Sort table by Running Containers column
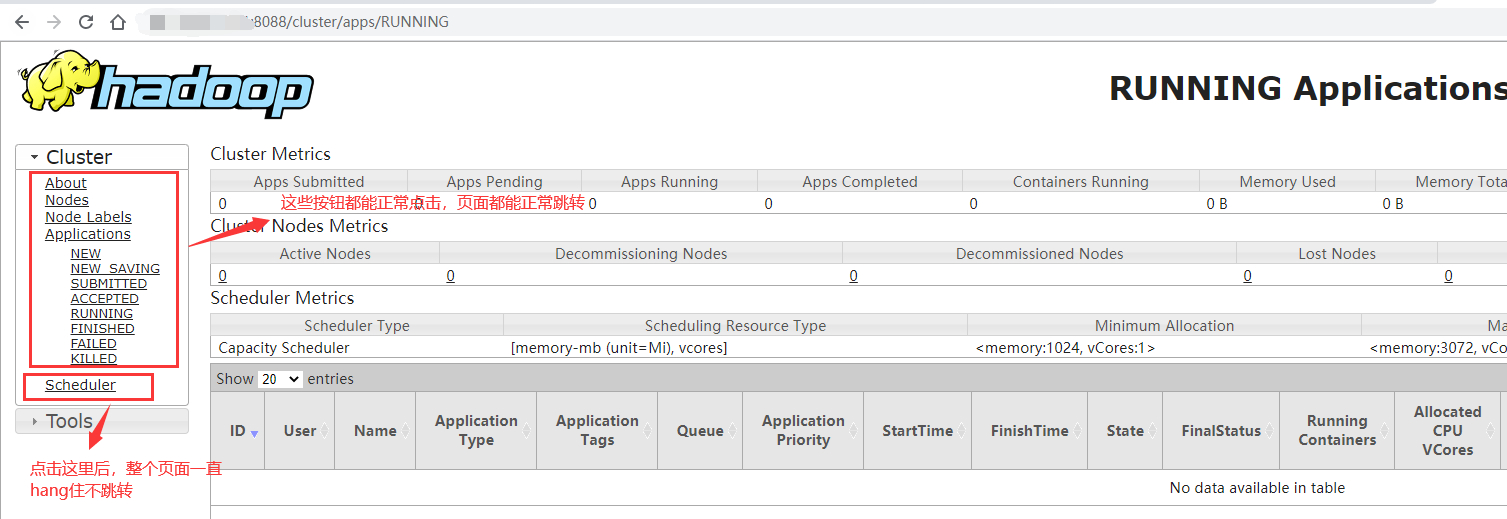The width and height of the screenshot is (1507, 519). tap(1337, 431)
